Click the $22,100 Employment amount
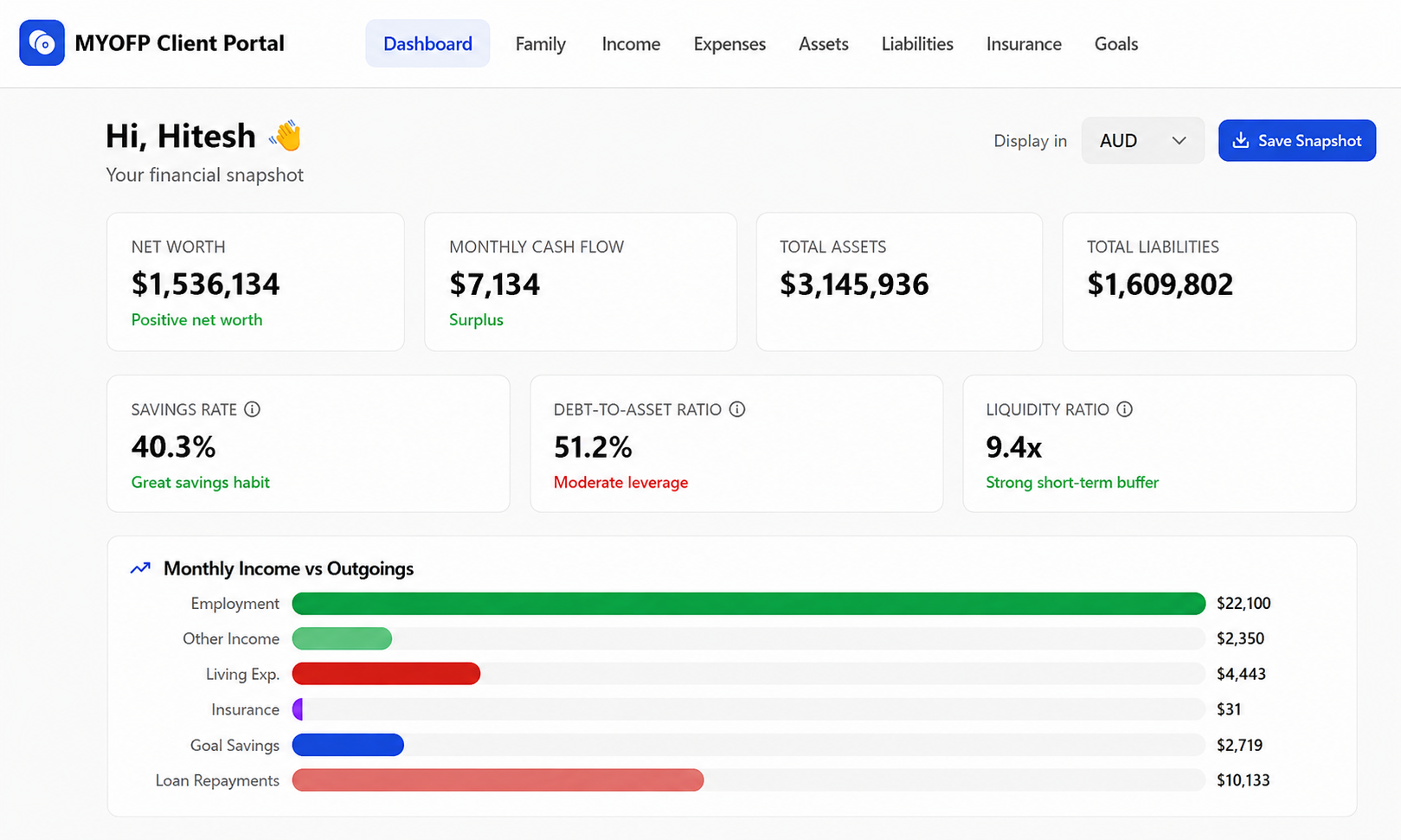 pos(1244,603)
